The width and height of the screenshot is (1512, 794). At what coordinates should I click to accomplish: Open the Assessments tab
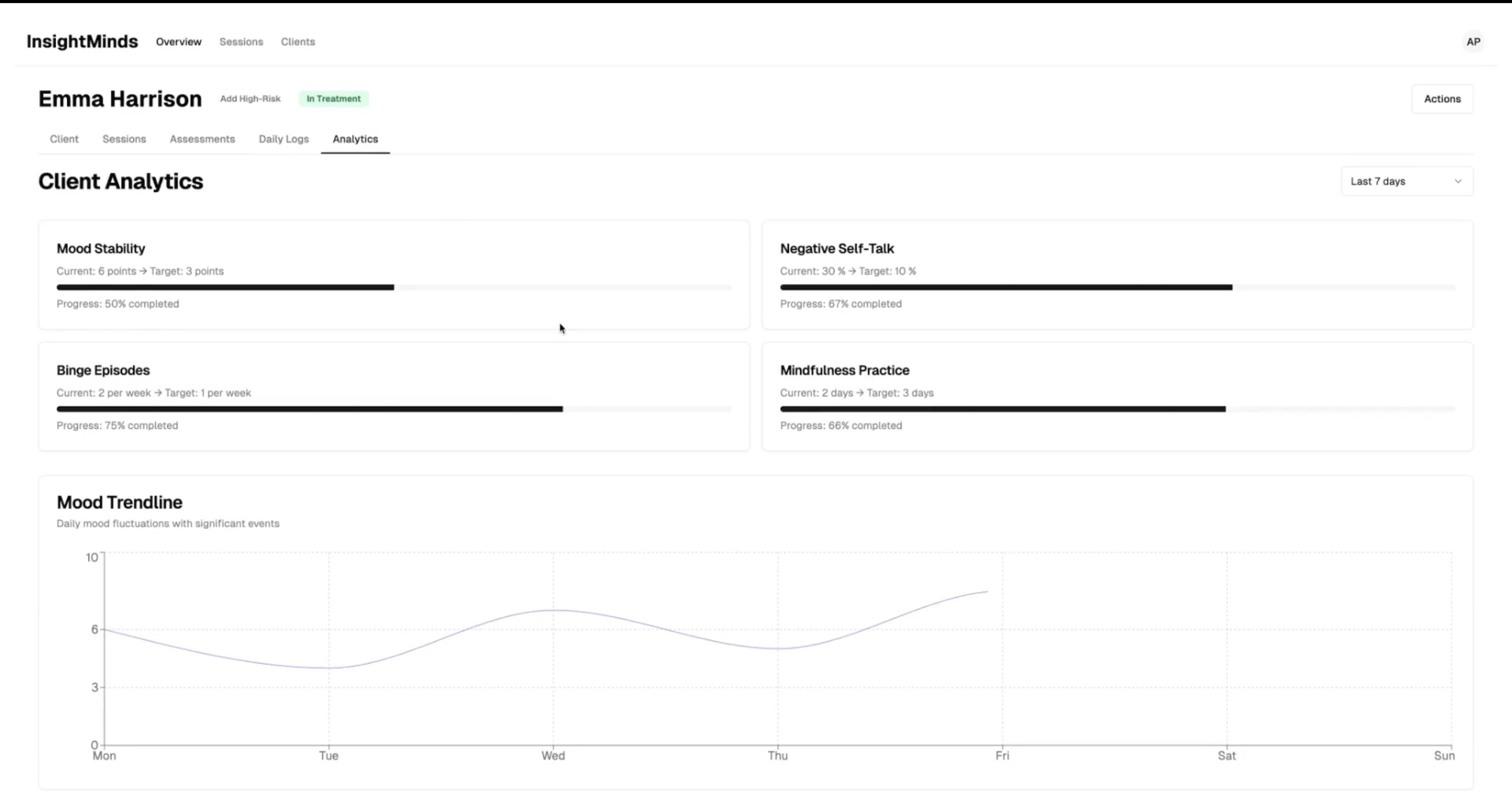point(202,139)
